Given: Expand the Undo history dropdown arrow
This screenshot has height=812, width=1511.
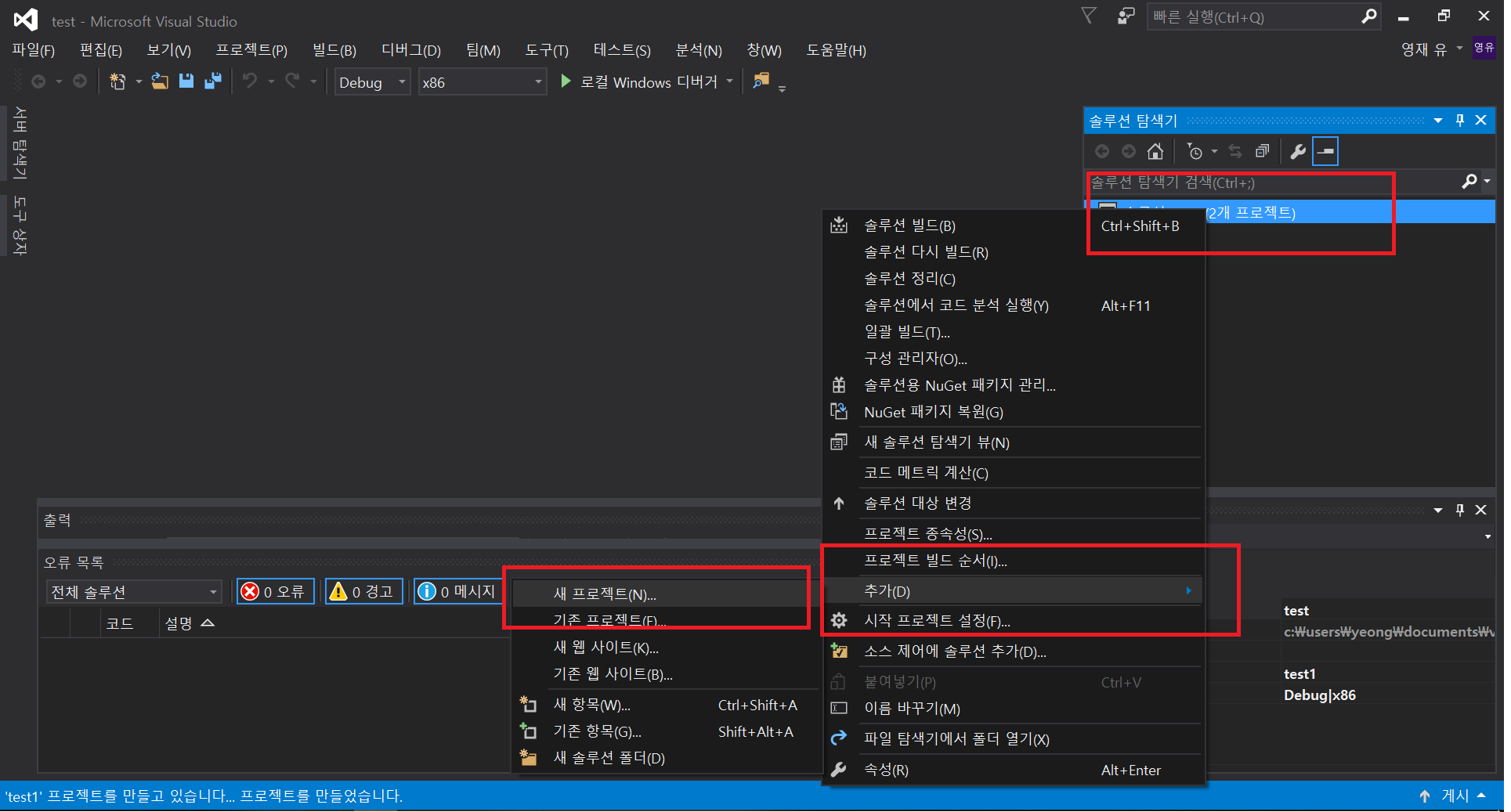Looking at the screenshot, I should pos(271,81).
